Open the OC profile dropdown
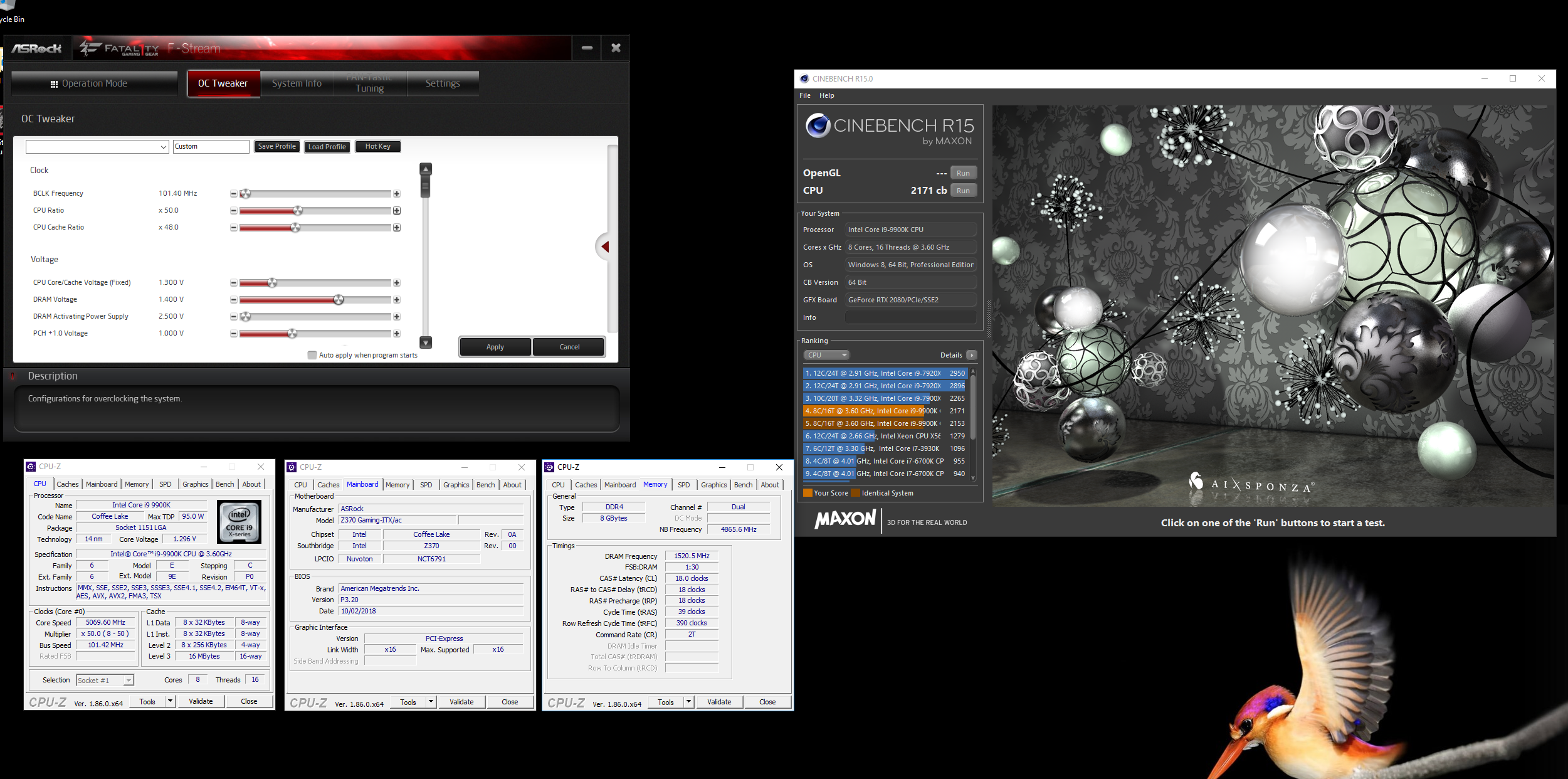Image resolution: width=1568 pixels, height=779 pixels. [x=97, y=147]
